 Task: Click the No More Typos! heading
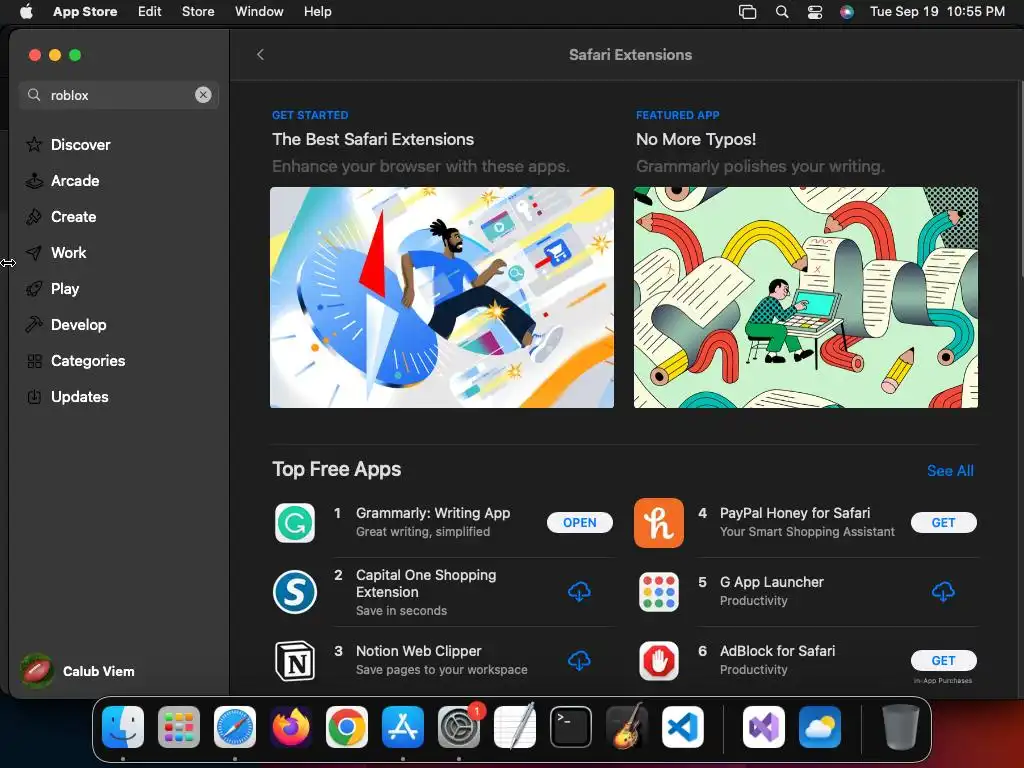(x=696, y=139)
